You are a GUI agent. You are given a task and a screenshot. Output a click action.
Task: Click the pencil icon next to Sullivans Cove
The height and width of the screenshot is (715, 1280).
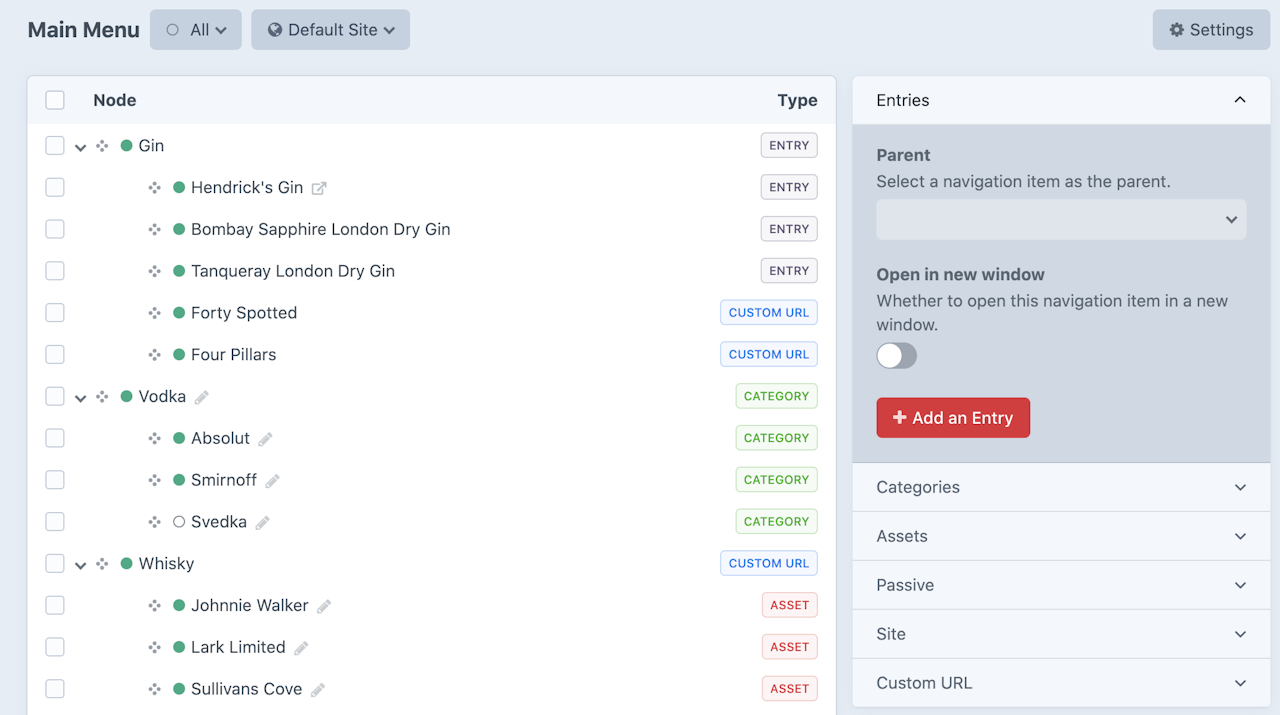pos(318,690)
